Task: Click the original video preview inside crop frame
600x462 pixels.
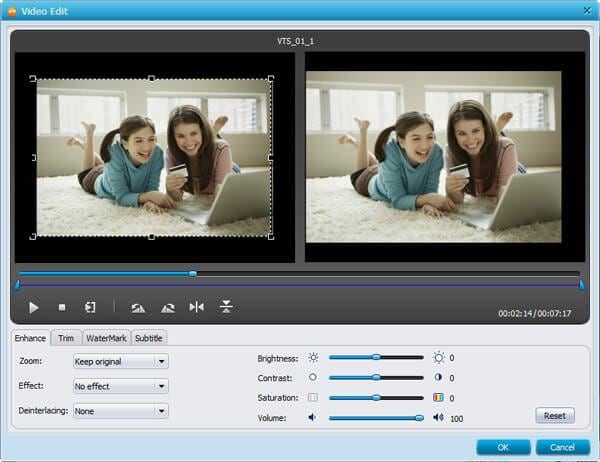Action: (x=154, y=158)
